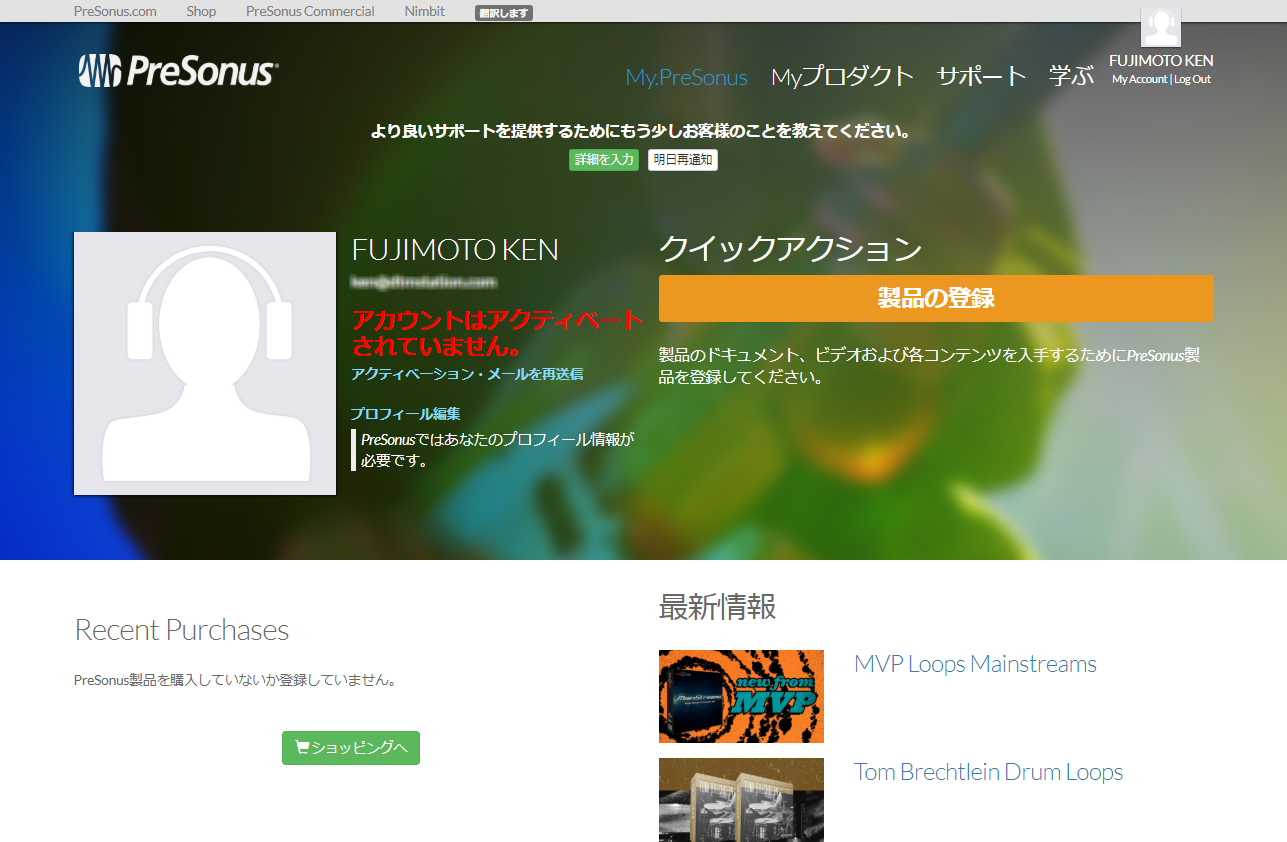Click the FUJIMOTO KEN profile name heading
1287x842 pixels.
455,250
